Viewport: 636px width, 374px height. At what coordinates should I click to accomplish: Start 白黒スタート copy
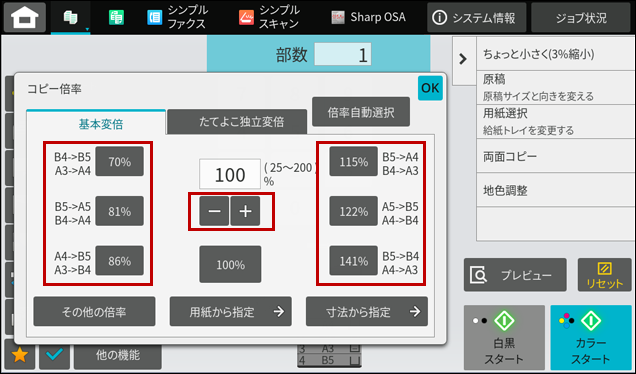pos(504,338)
